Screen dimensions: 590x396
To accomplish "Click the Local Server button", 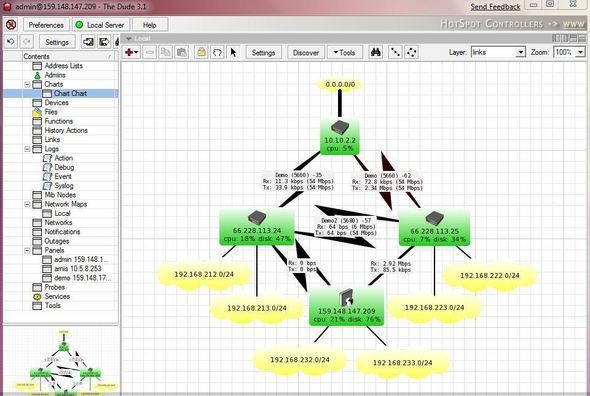I will click(x=100, y=25).
